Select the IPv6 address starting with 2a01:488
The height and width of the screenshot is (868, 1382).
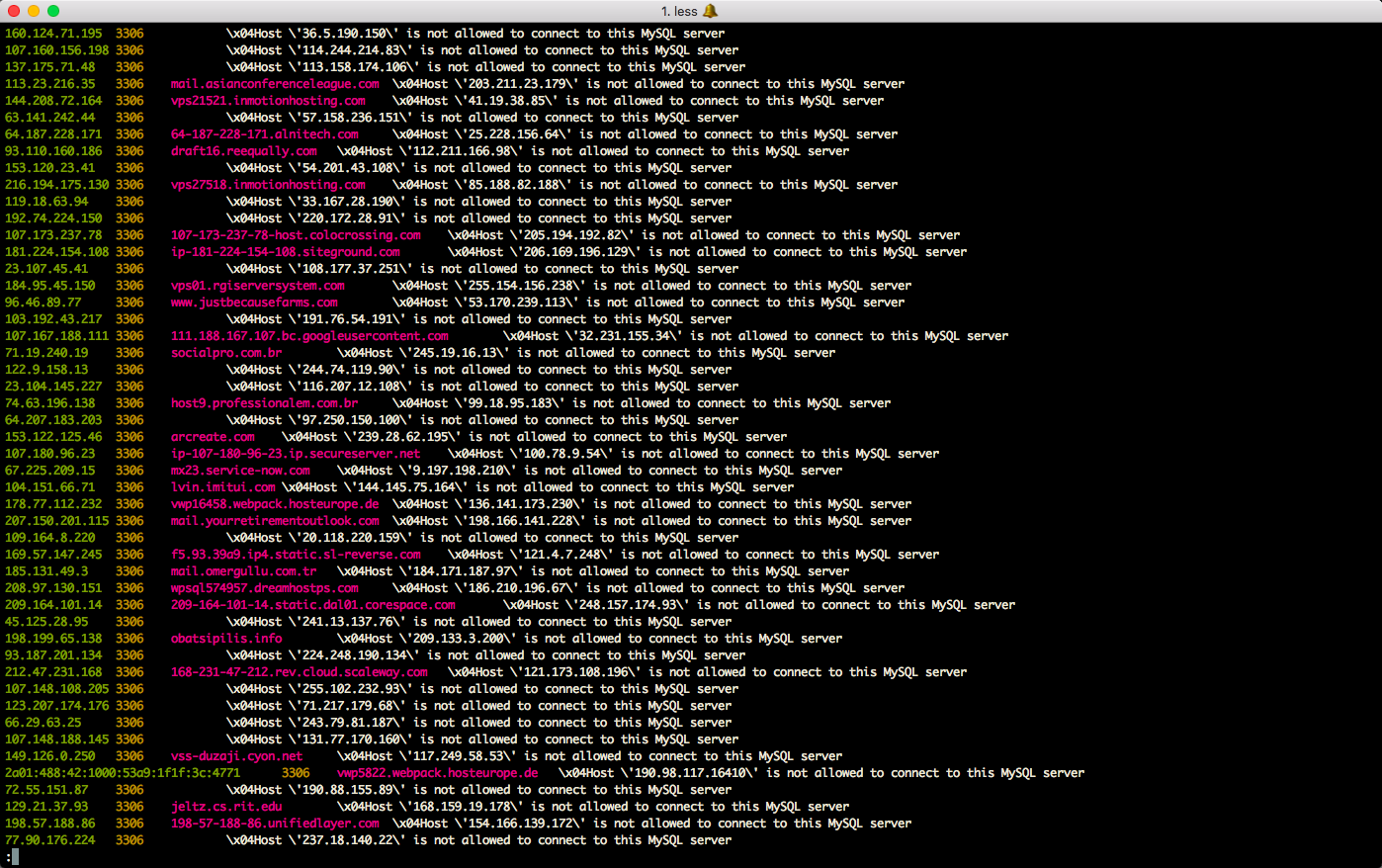point(123,773)
